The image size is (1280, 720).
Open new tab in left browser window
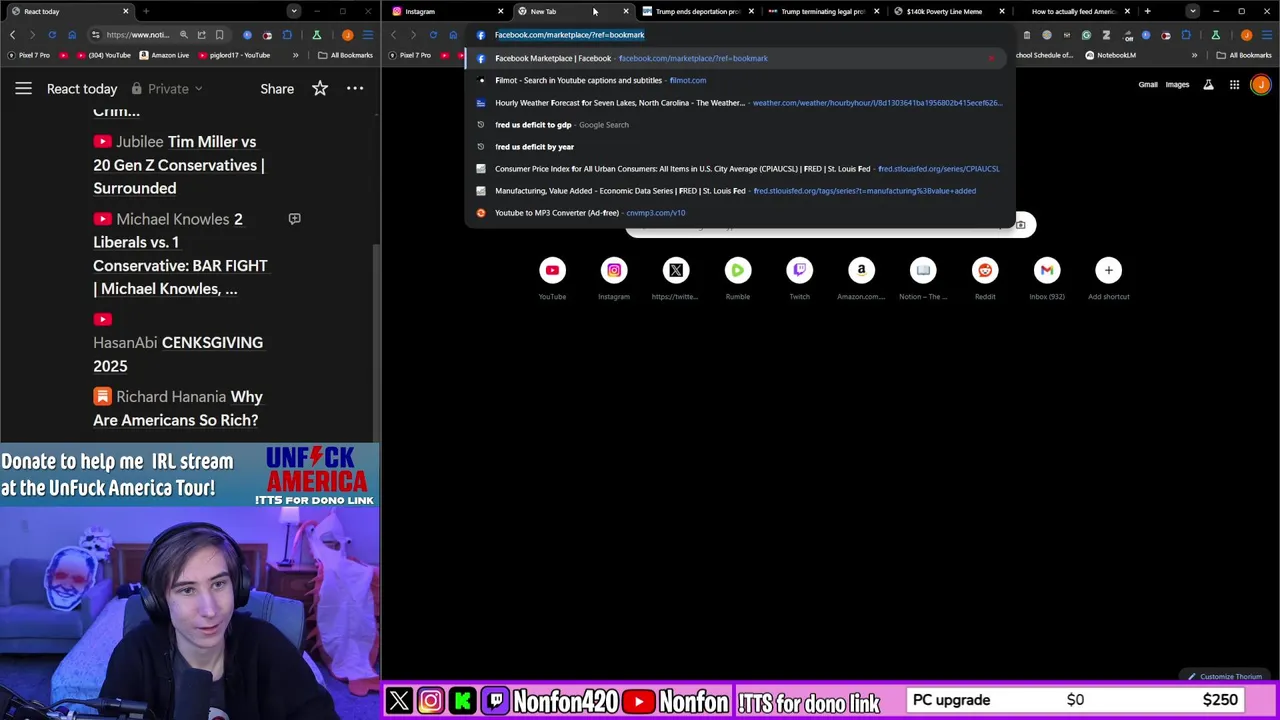146,11
